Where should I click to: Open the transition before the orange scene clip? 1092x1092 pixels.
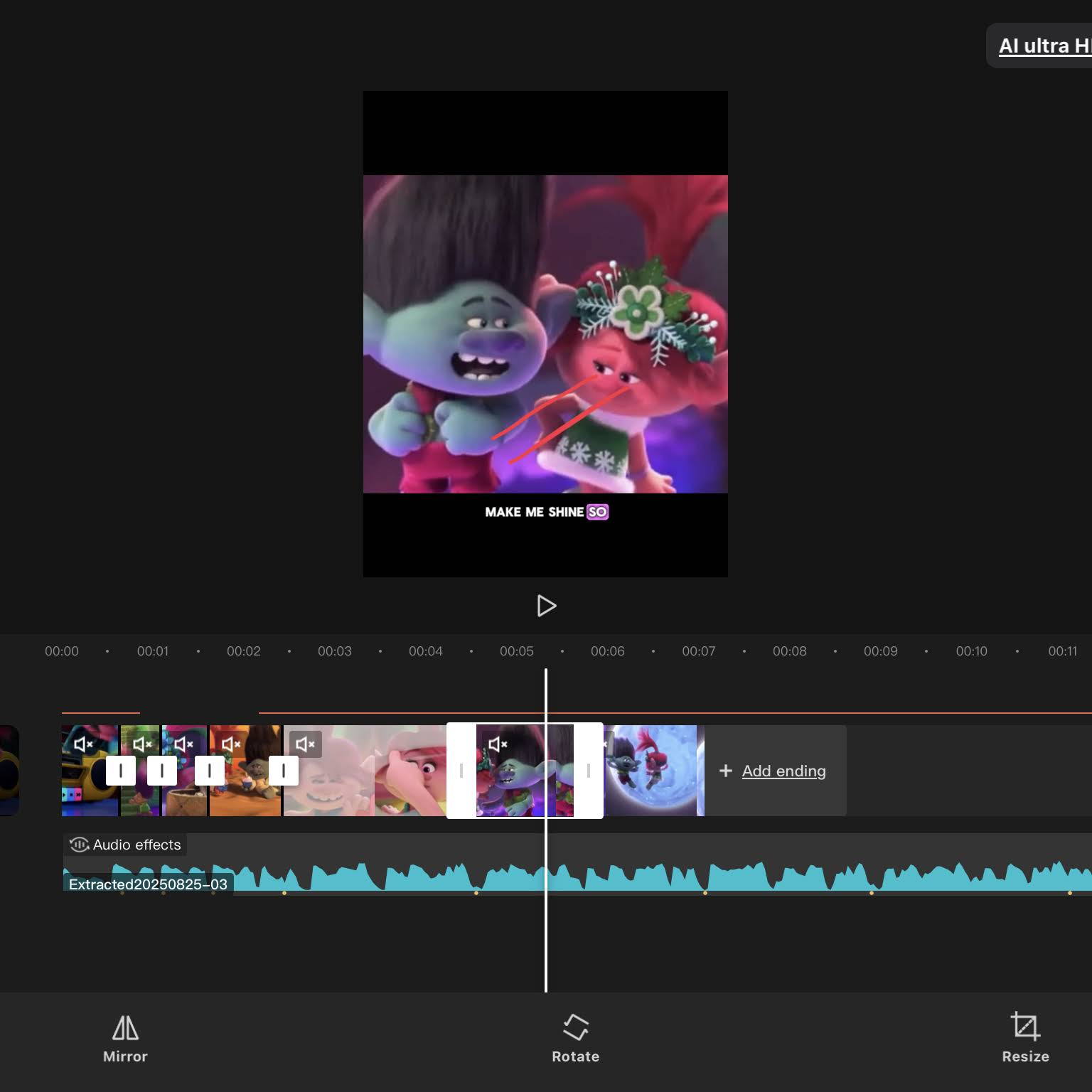click(210, 771)
